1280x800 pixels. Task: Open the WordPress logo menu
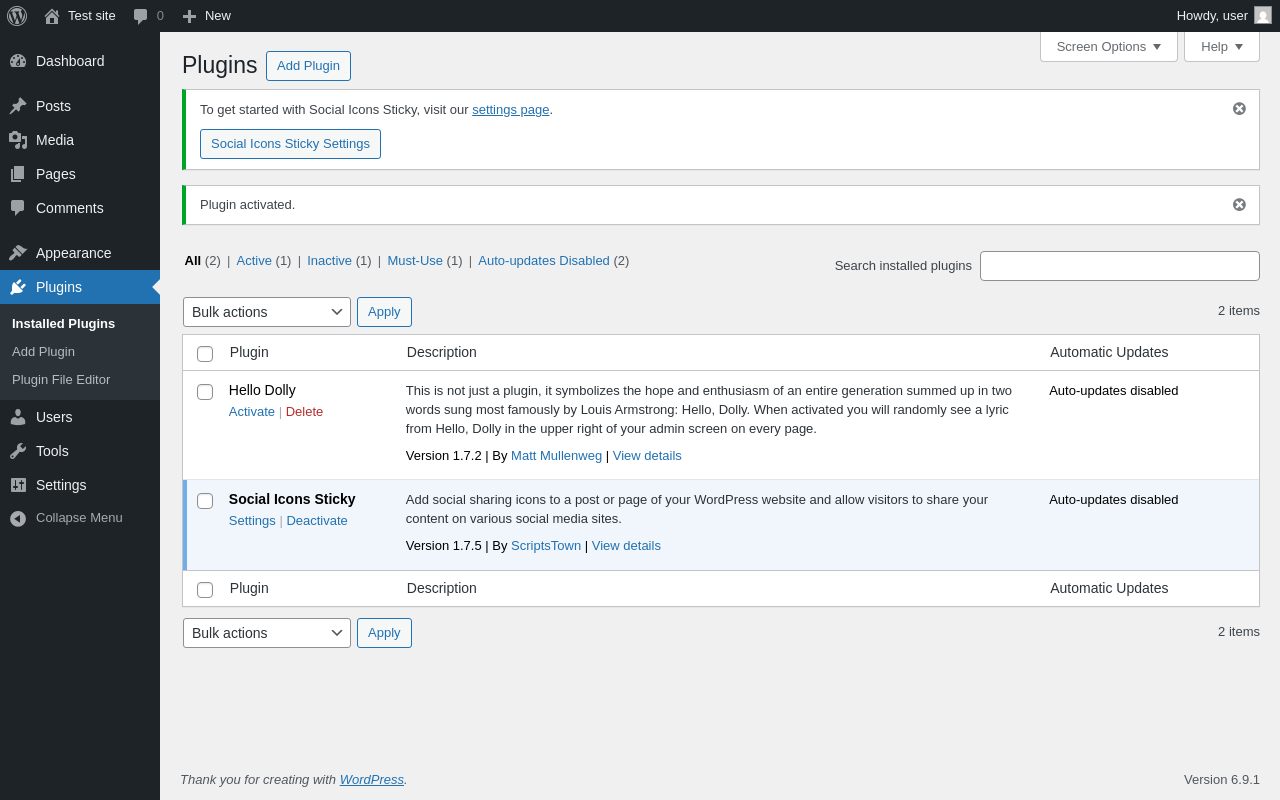click(x=17, y=16)
